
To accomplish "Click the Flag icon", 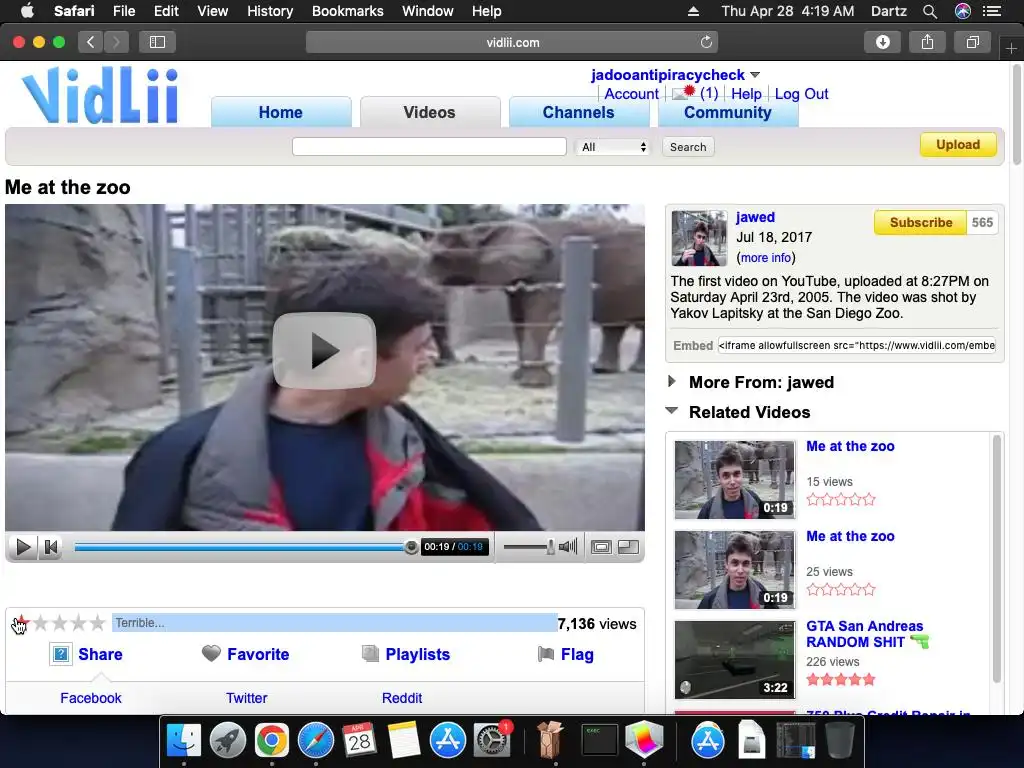I will (546, 654).
